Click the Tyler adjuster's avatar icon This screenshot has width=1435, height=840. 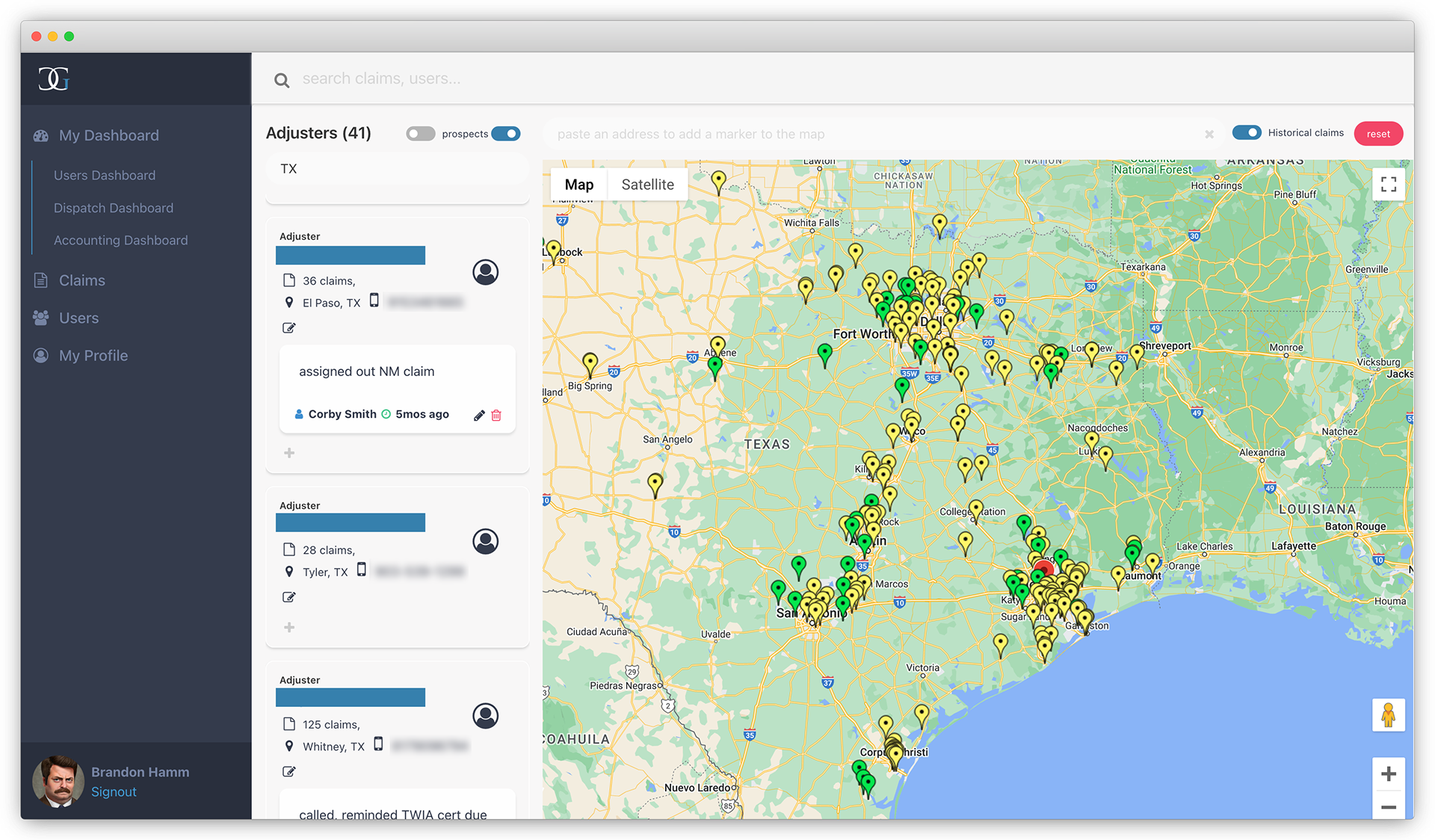[x=485, y=541]
